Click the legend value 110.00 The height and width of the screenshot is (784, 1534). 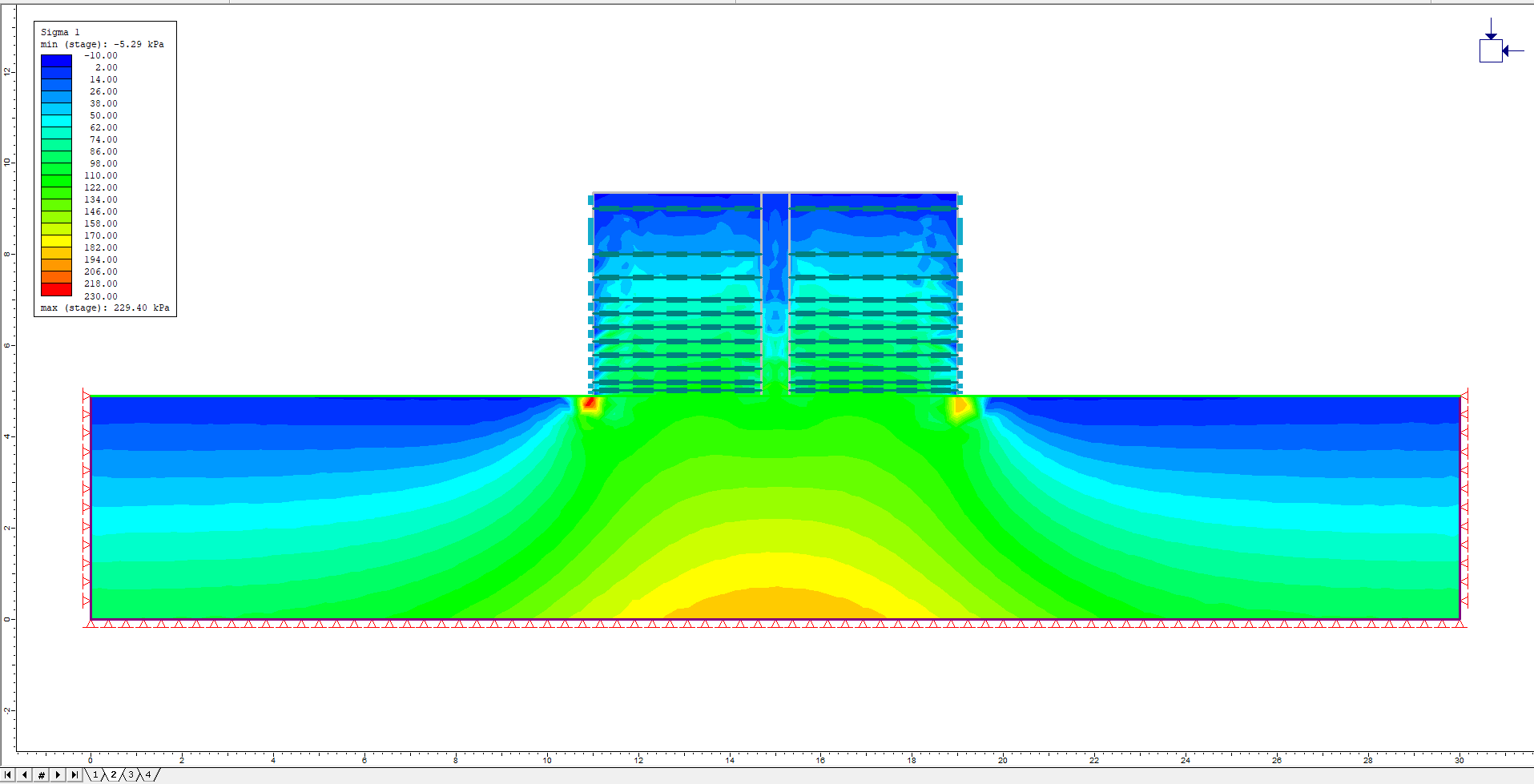tap(101, 175)
